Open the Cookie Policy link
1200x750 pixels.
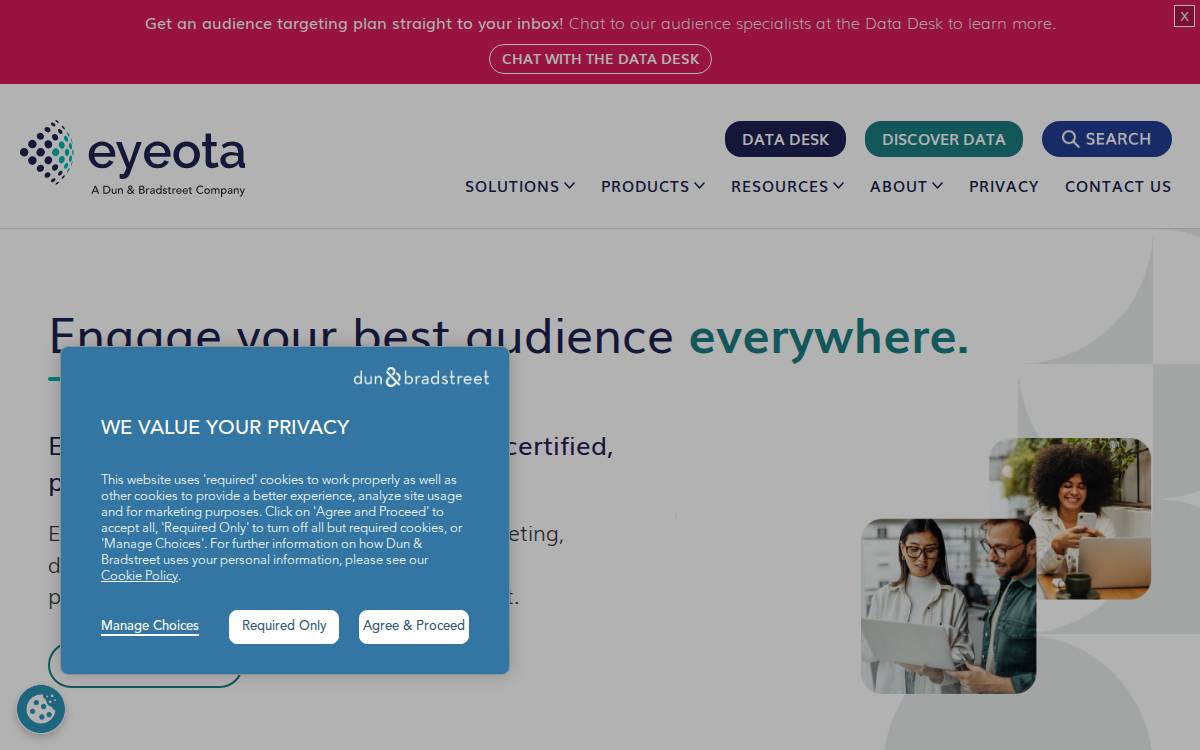coord(139,576)
